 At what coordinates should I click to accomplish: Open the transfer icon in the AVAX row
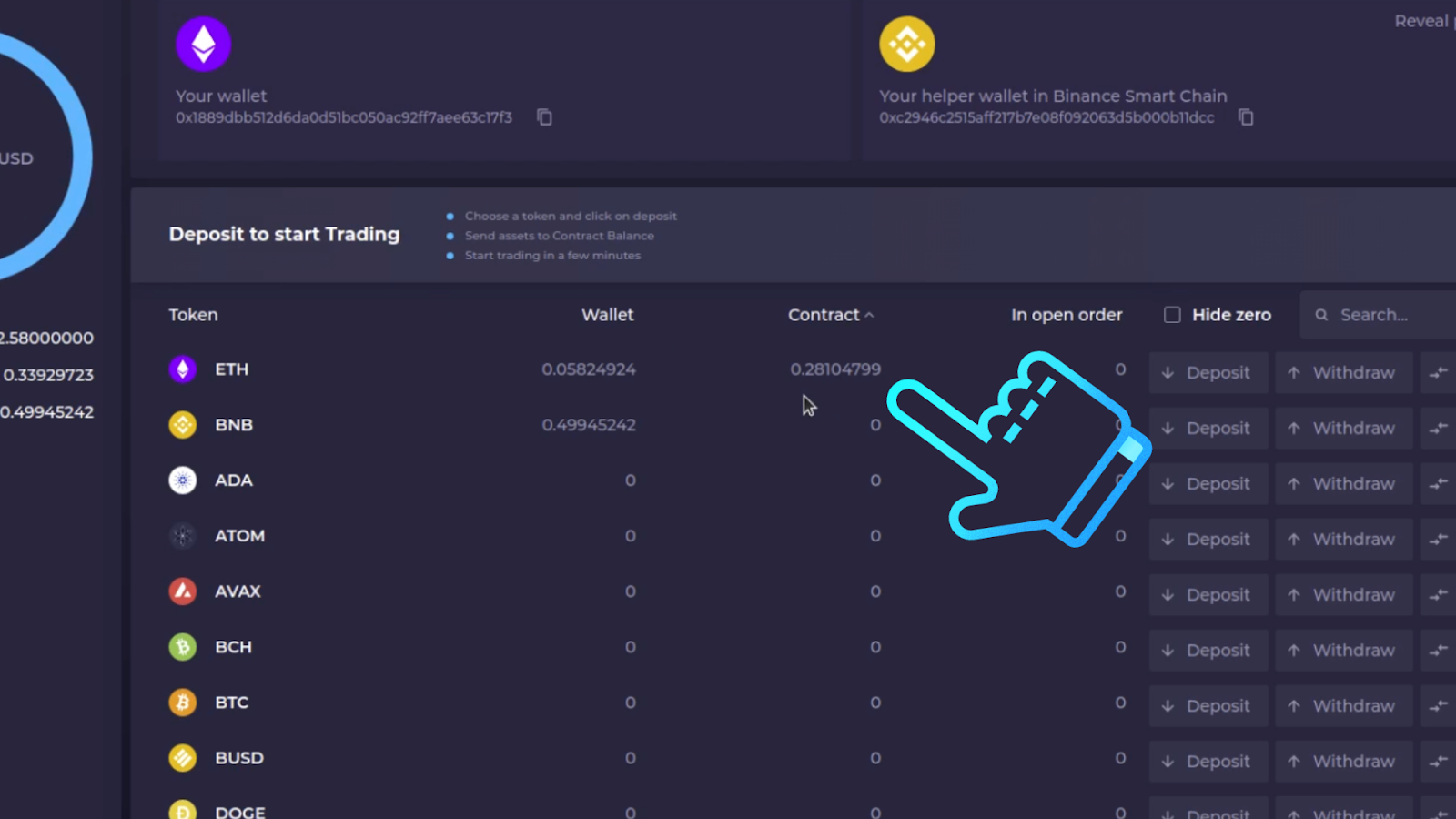point(1439,594)
